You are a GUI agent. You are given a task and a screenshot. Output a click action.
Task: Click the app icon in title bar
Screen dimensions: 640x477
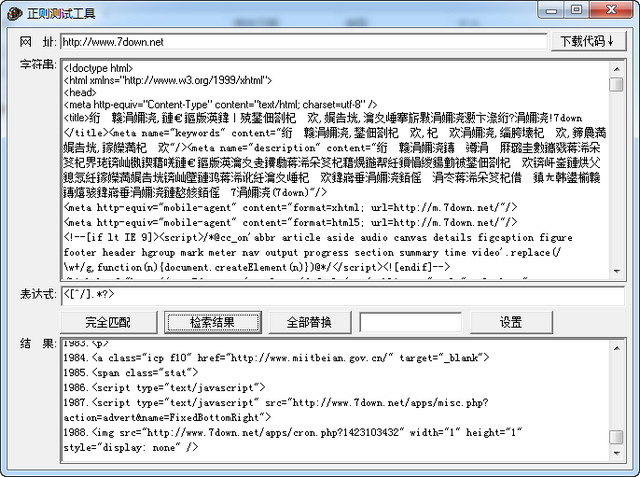point(12,13)
